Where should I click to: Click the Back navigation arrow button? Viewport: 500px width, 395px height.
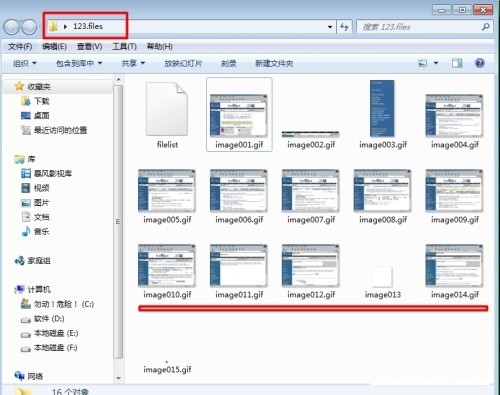12,27
